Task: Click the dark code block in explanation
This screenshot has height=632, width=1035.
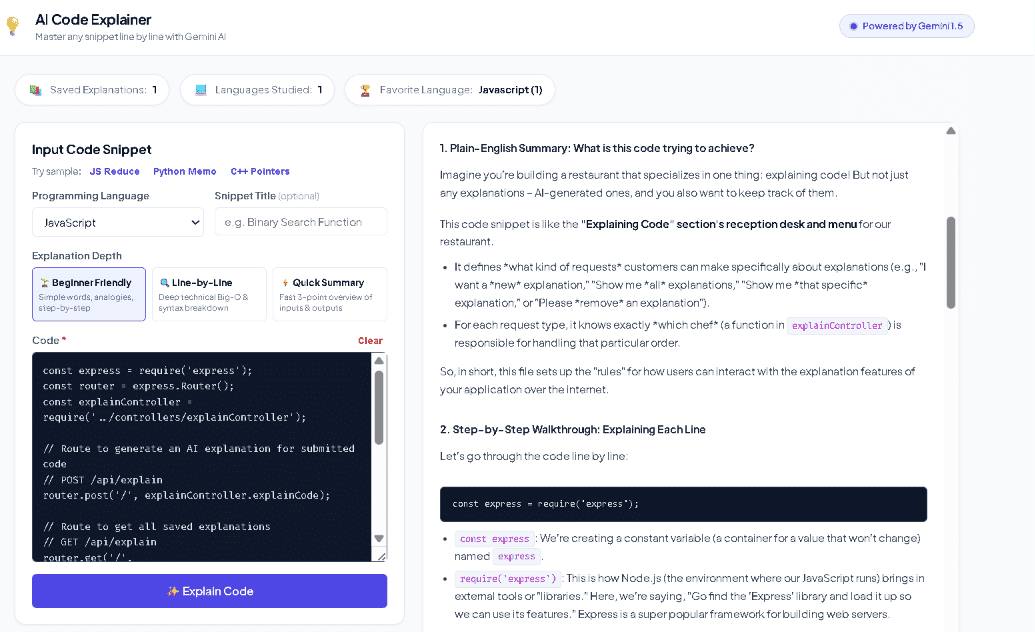Action: tap(683, 504)
